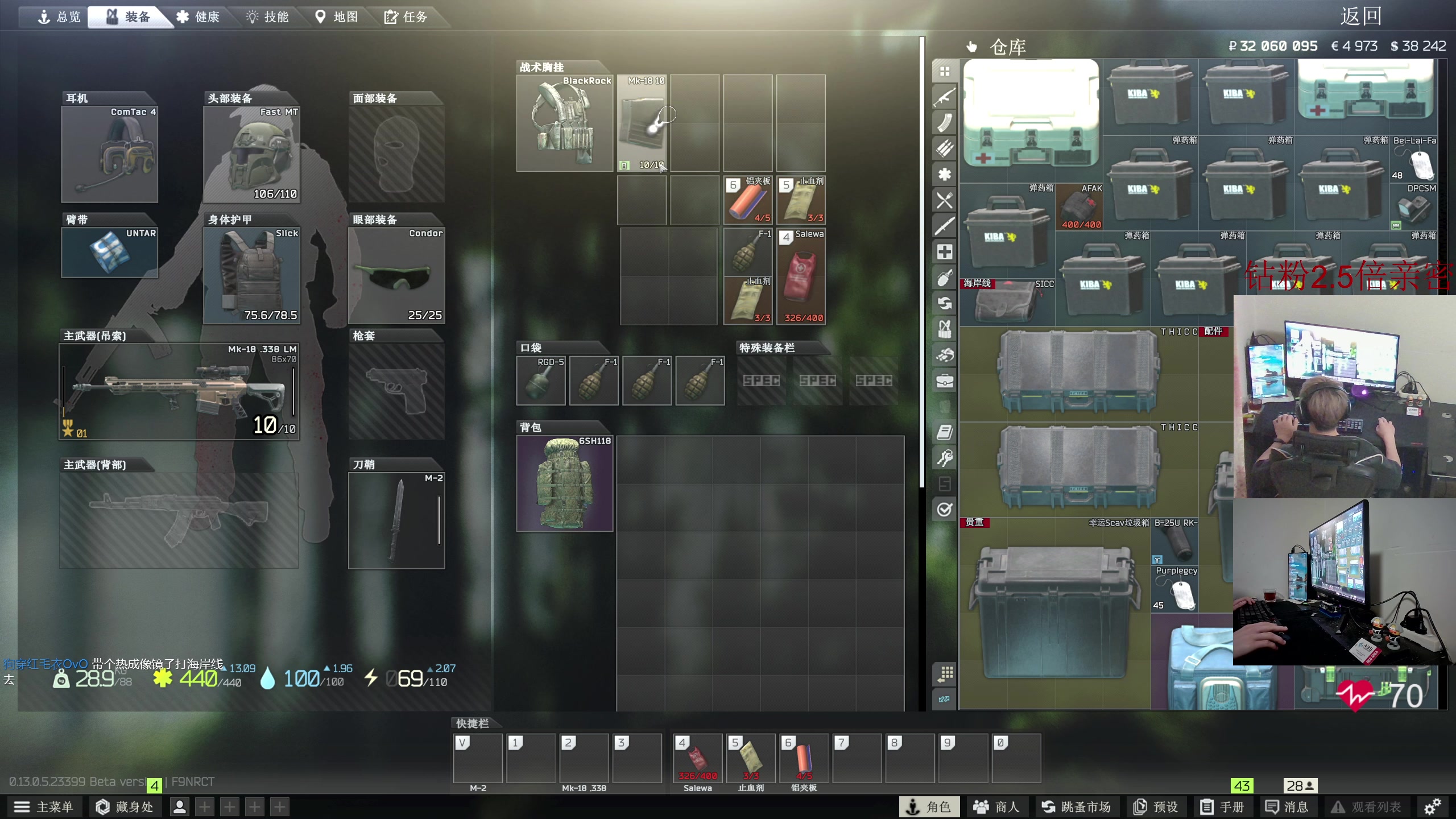Screen dimensions: 1456x819
Task: Filter stash by weapons (rifle icon)
Action: (945, 97)
